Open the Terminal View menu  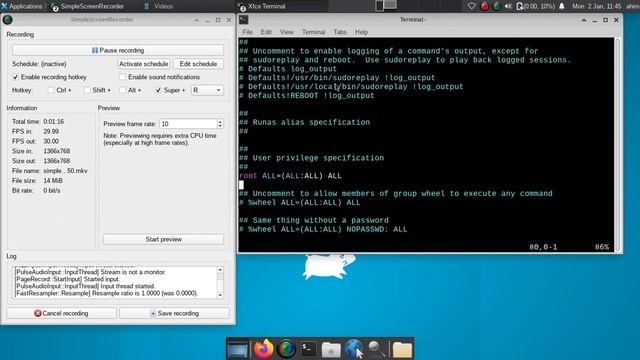pos(287,32)
